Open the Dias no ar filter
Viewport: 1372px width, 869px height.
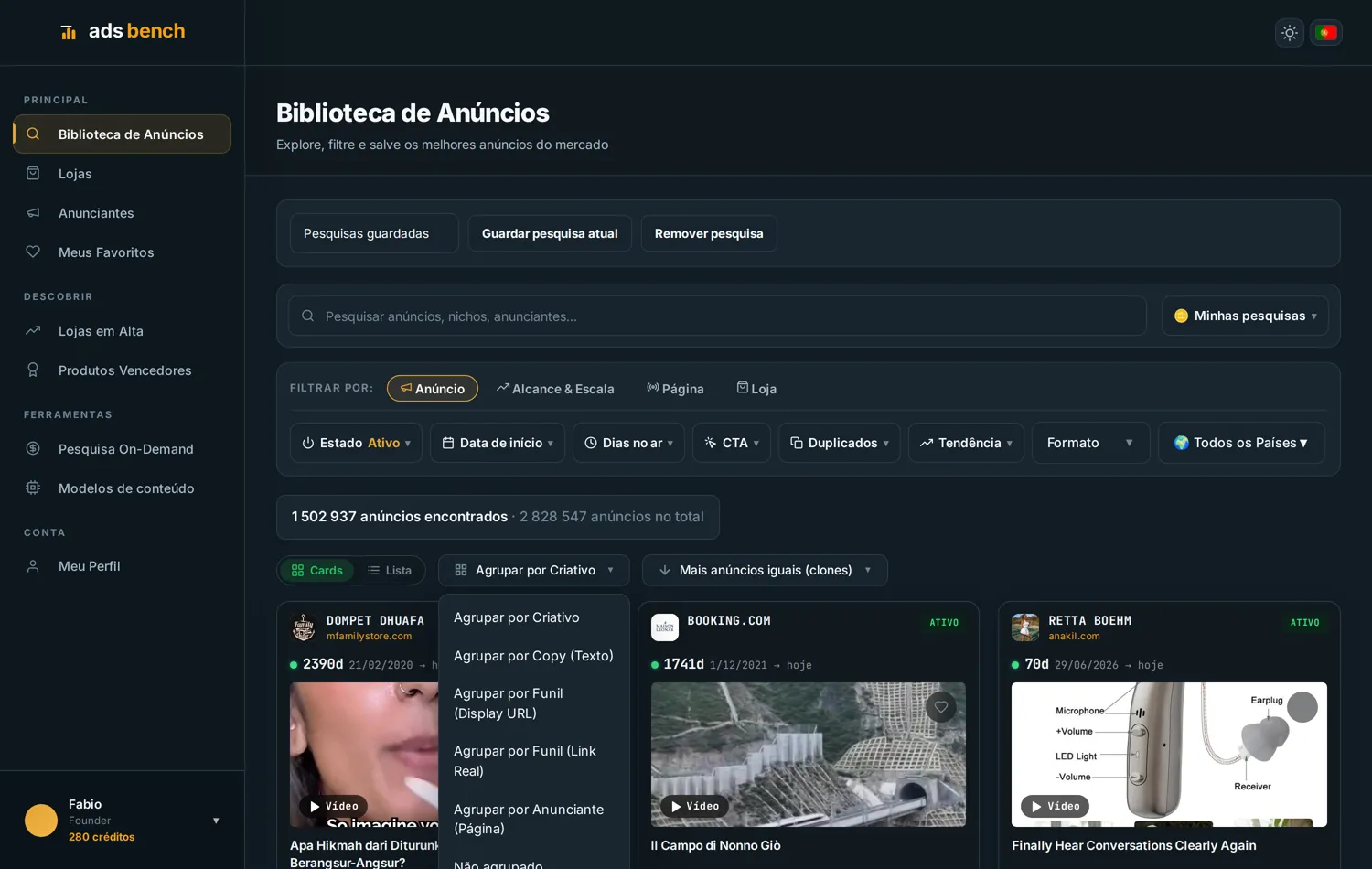pyautogui.click(x=628, y=443)
